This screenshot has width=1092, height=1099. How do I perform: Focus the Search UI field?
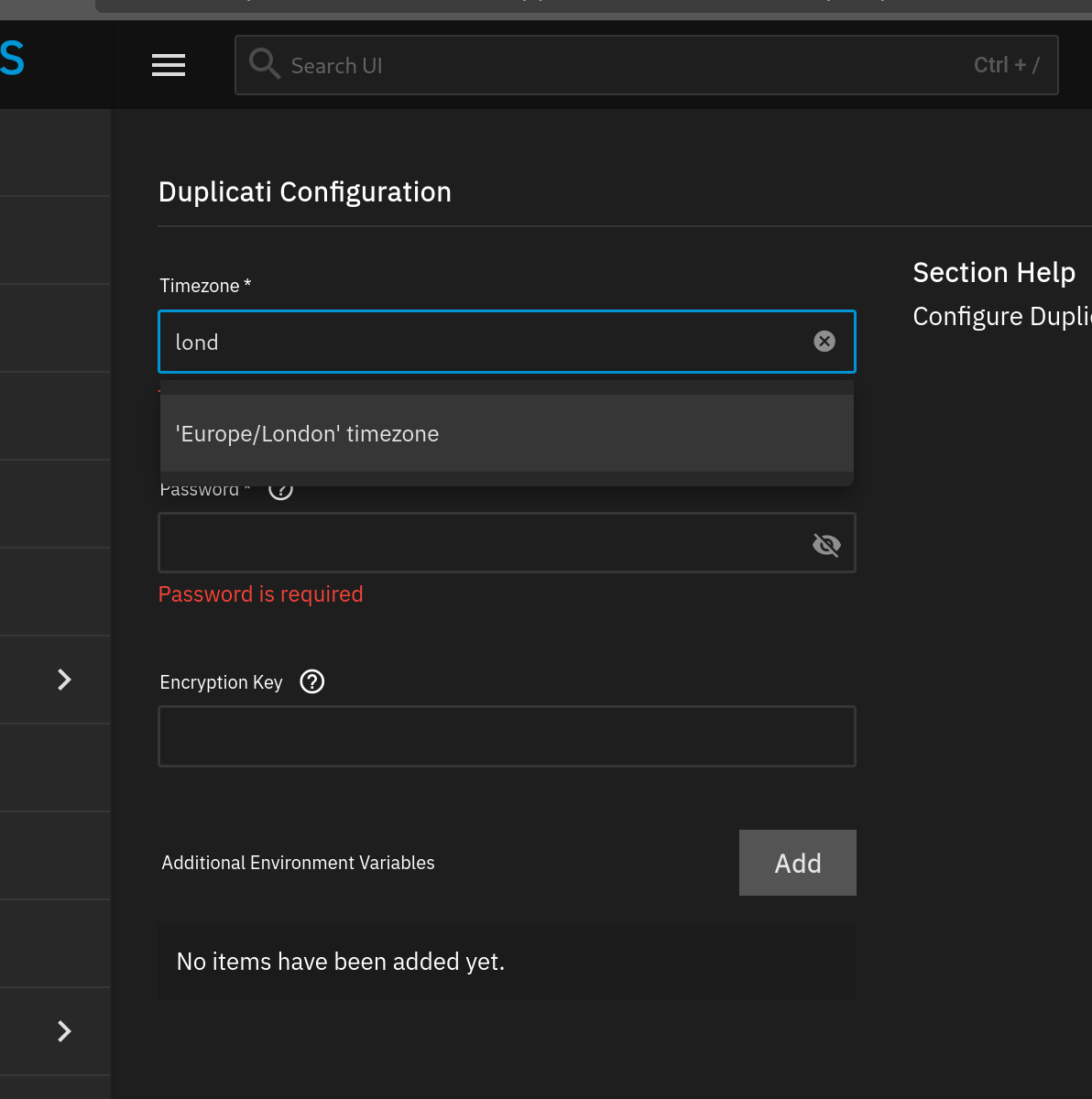point(646,65)
